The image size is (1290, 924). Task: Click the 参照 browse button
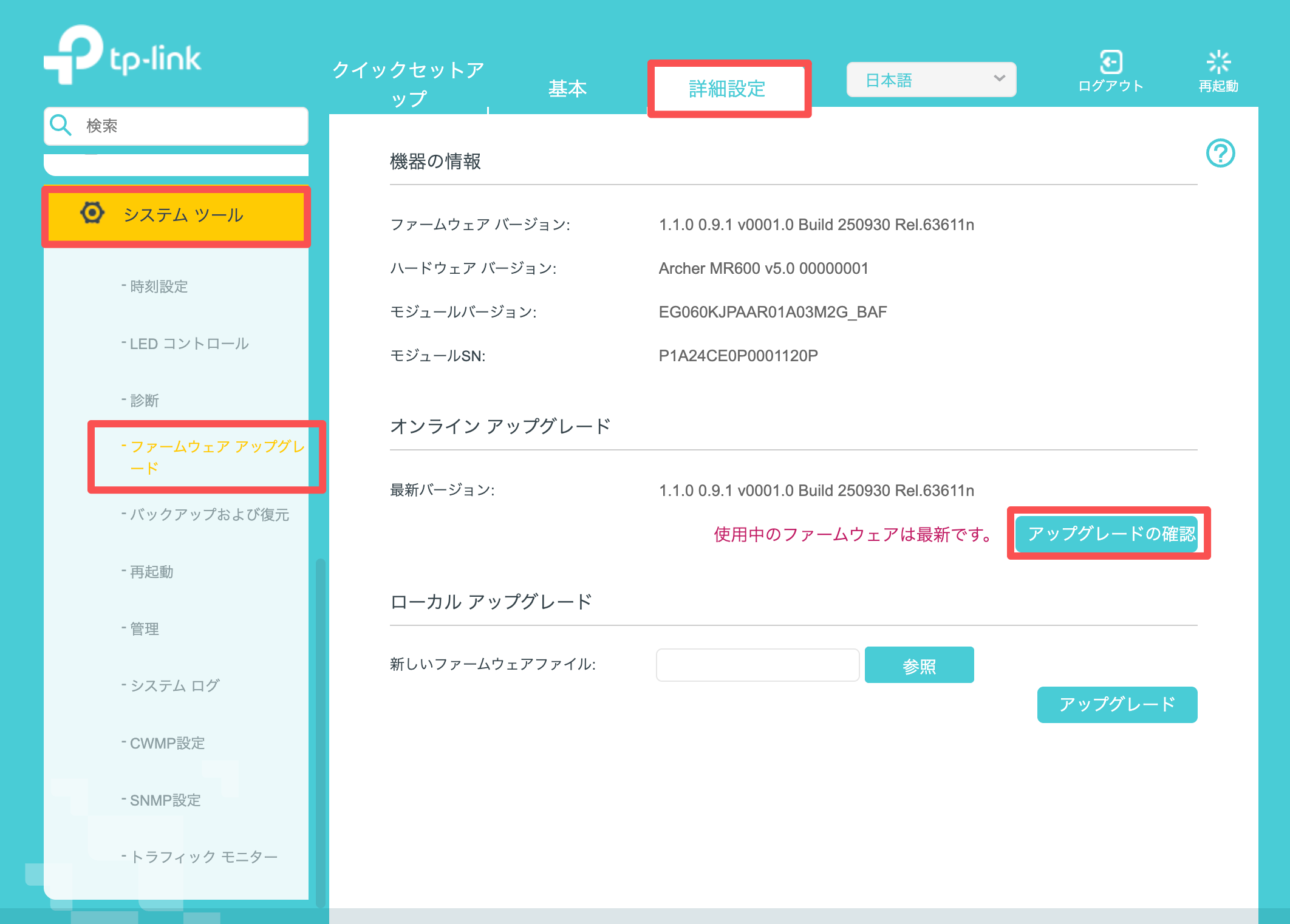pyautogui.click(x=918, y=665)
